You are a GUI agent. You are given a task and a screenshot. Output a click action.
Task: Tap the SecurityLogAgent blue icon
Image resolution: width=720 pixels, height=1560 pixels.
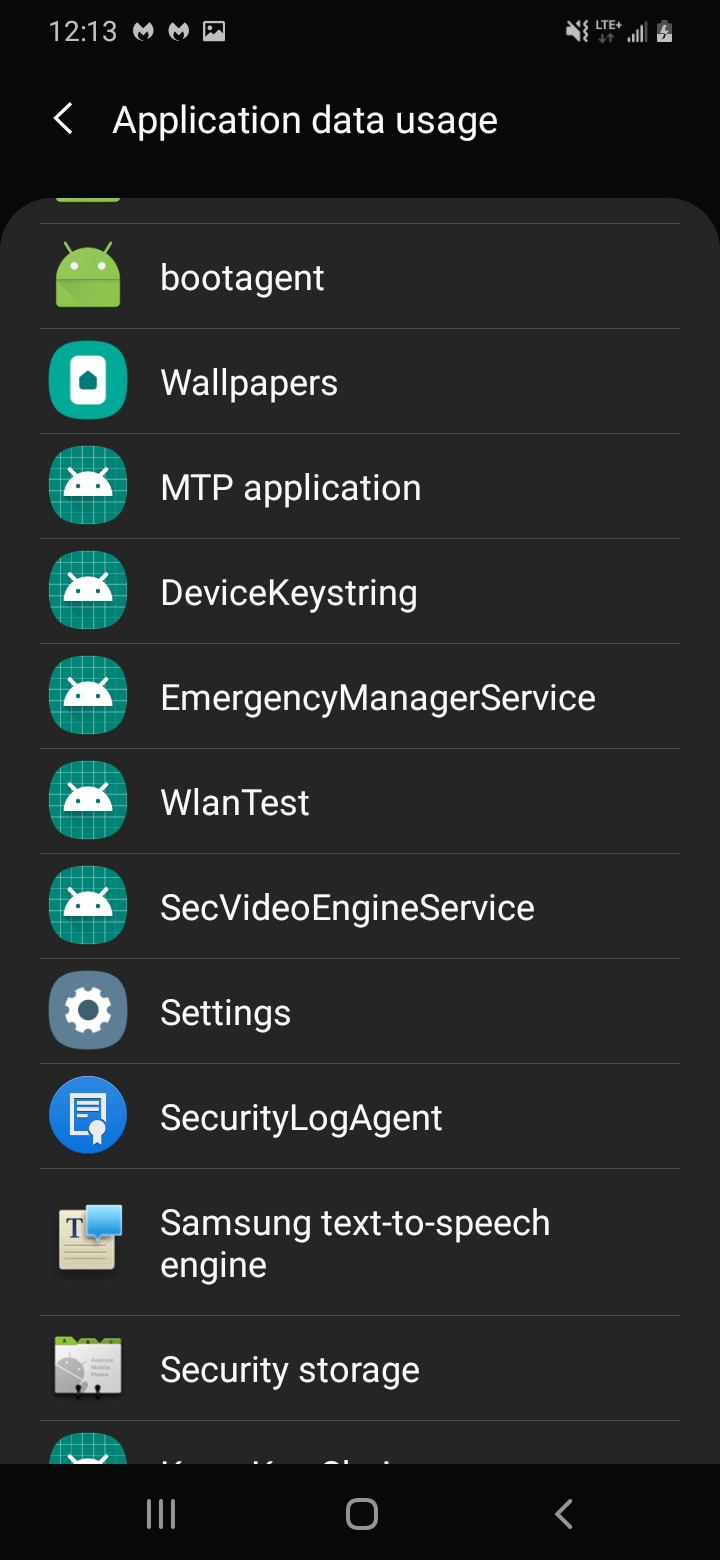pos(88,1116)
